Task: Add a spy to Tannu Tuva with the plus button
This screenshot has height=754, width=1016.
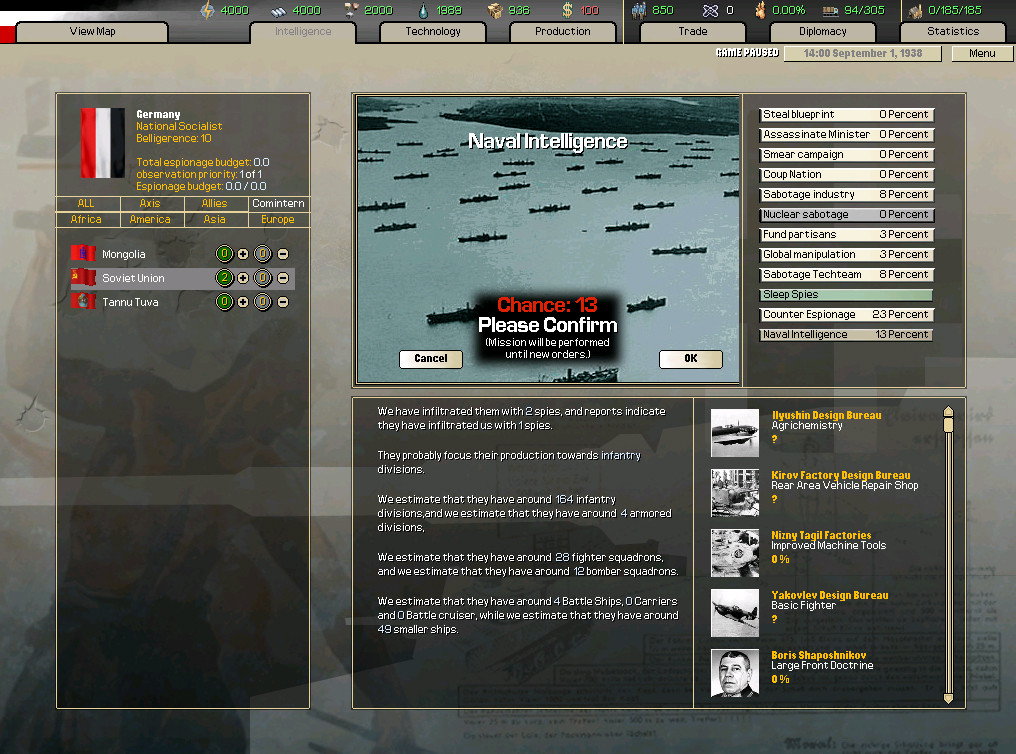Action: tap(243, 302)
